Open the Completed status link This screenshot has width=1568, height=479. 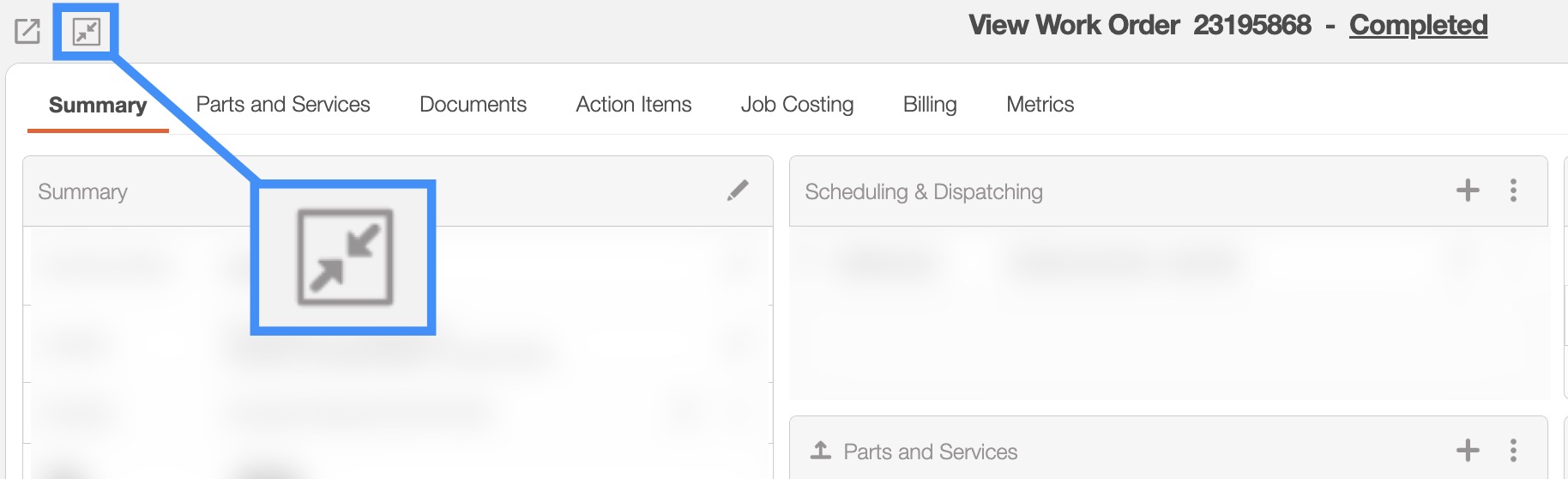point(1418,25)
